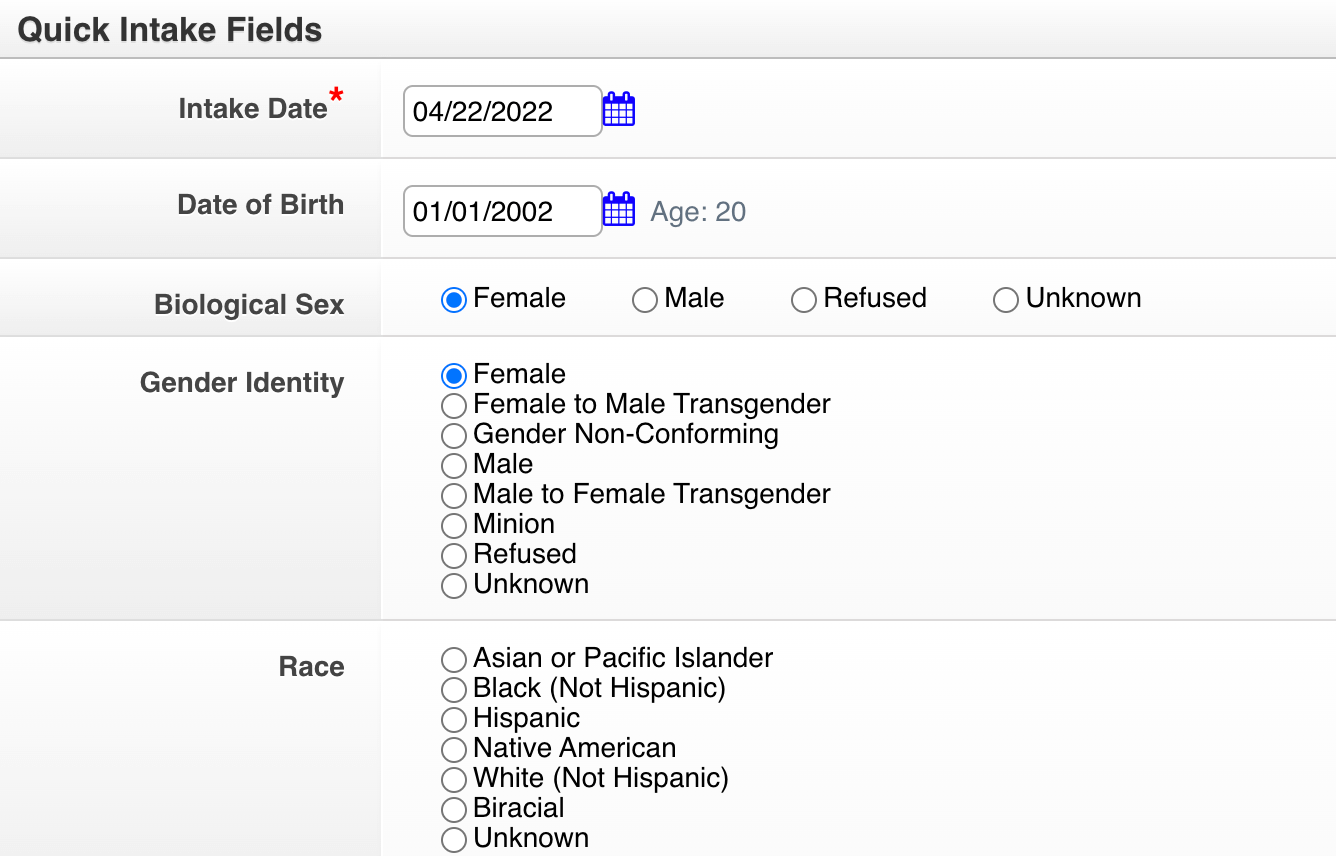The image size is (1336, 856).
Task: Select White (Not Hispanic) race
Action: click(454, 779)
